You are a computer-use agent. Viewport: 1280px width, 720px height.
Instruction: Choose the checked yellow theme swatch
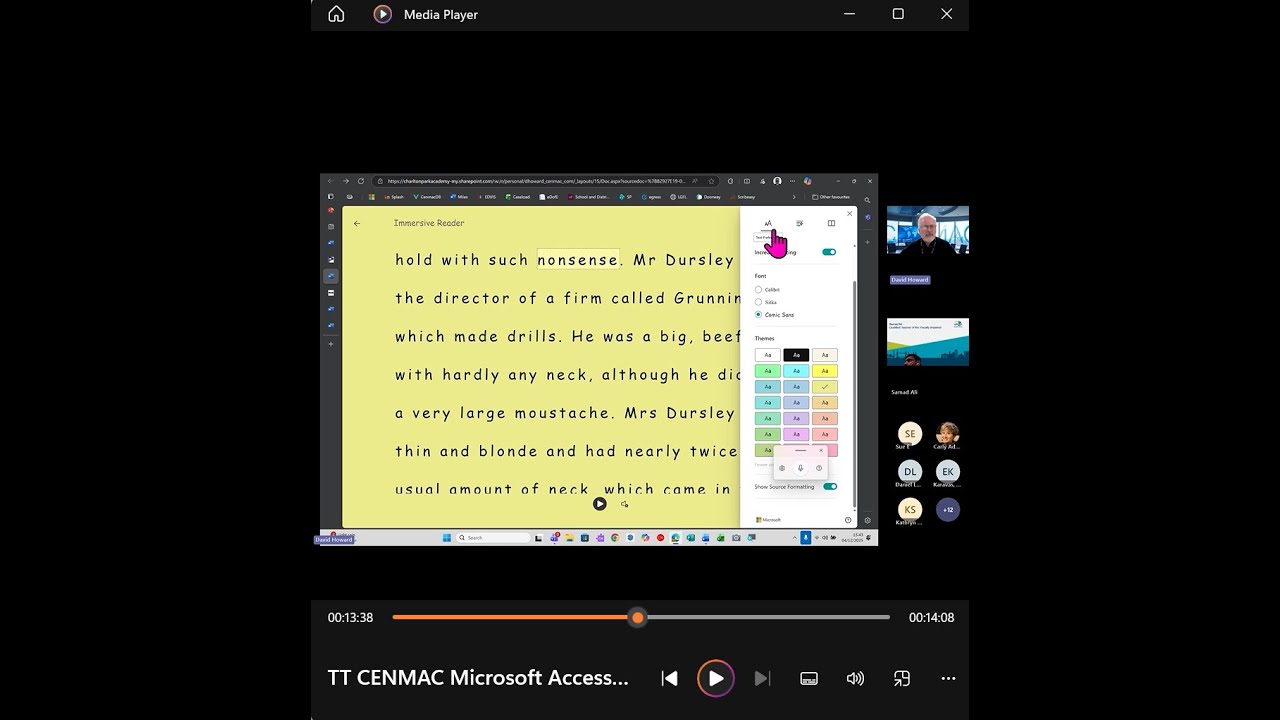(825, 387)
